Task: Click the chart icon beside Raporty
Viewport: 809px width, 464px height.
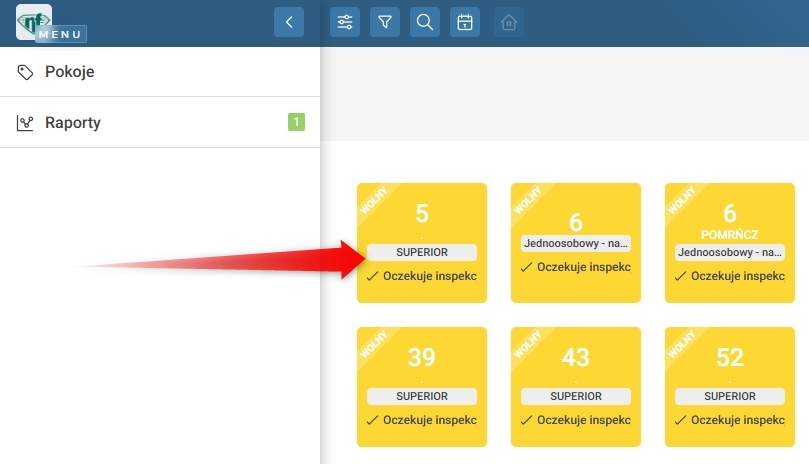Action: tap(25, 123)
